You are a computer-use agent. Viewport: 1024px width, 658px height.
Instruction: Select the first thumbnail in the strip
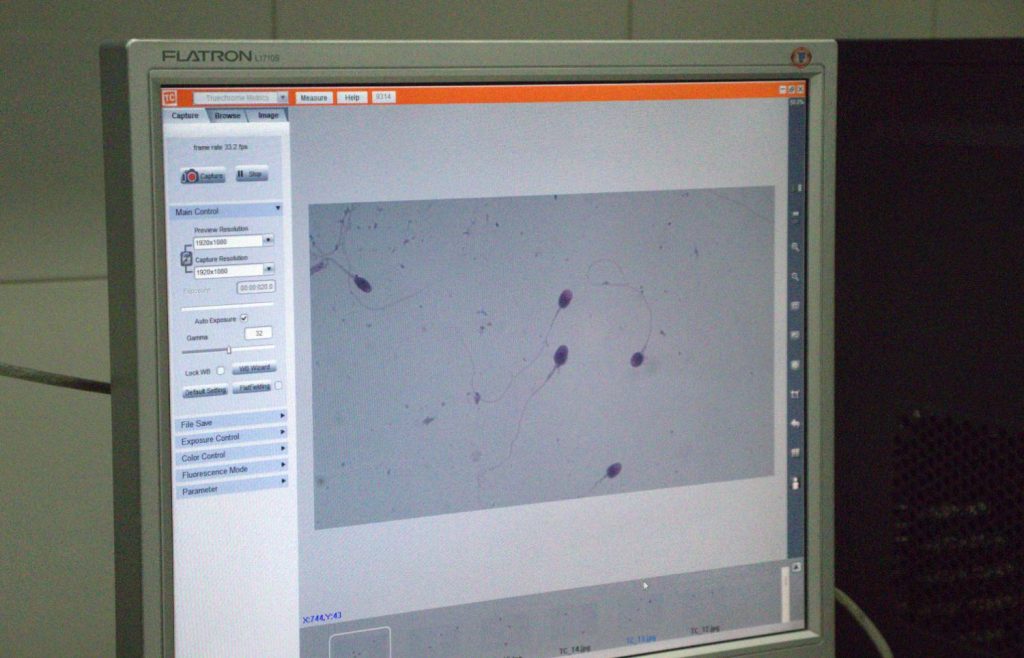(x=360, y=642)
